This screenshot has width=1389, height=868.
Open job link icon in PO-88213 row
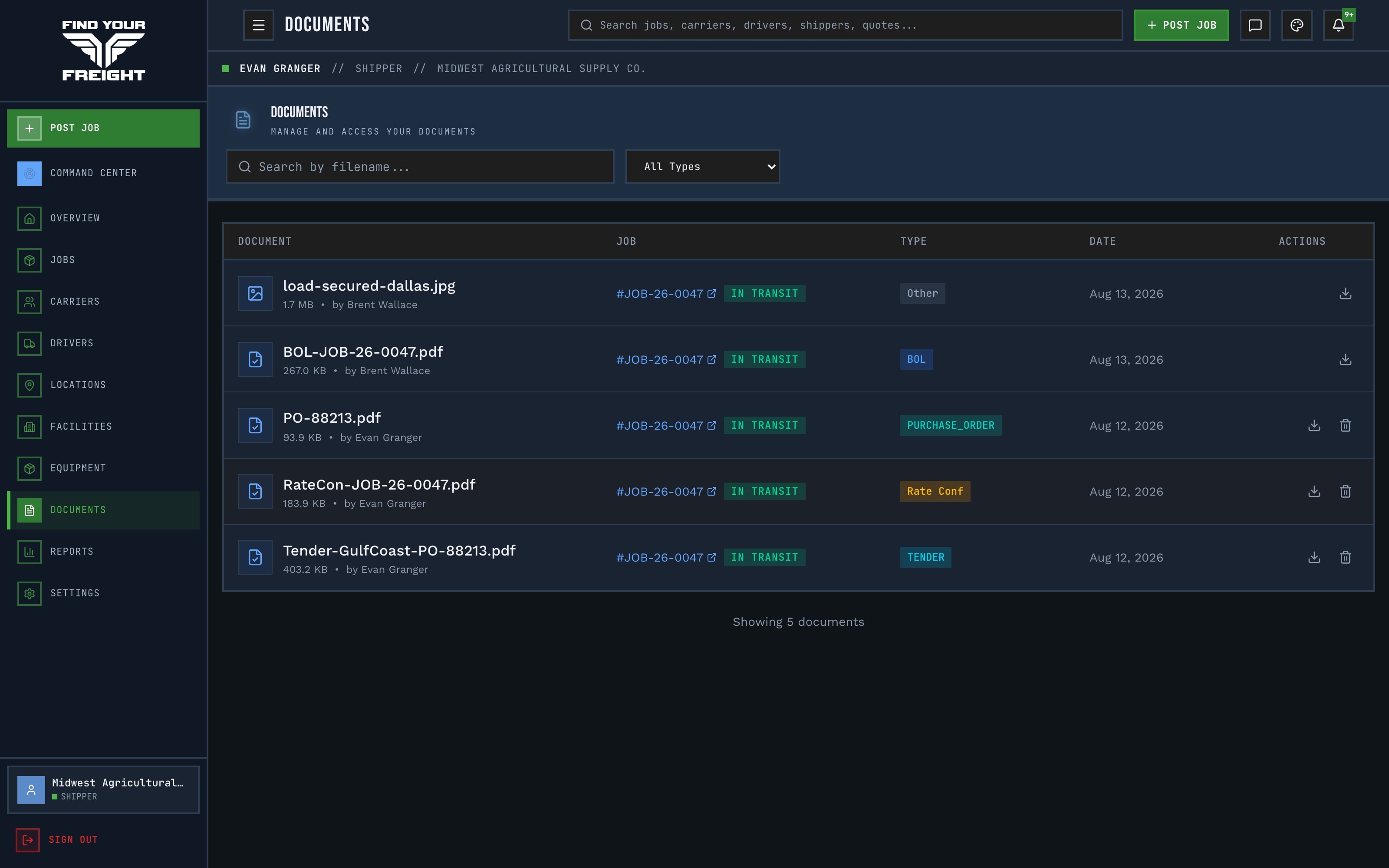click(712, 425)
